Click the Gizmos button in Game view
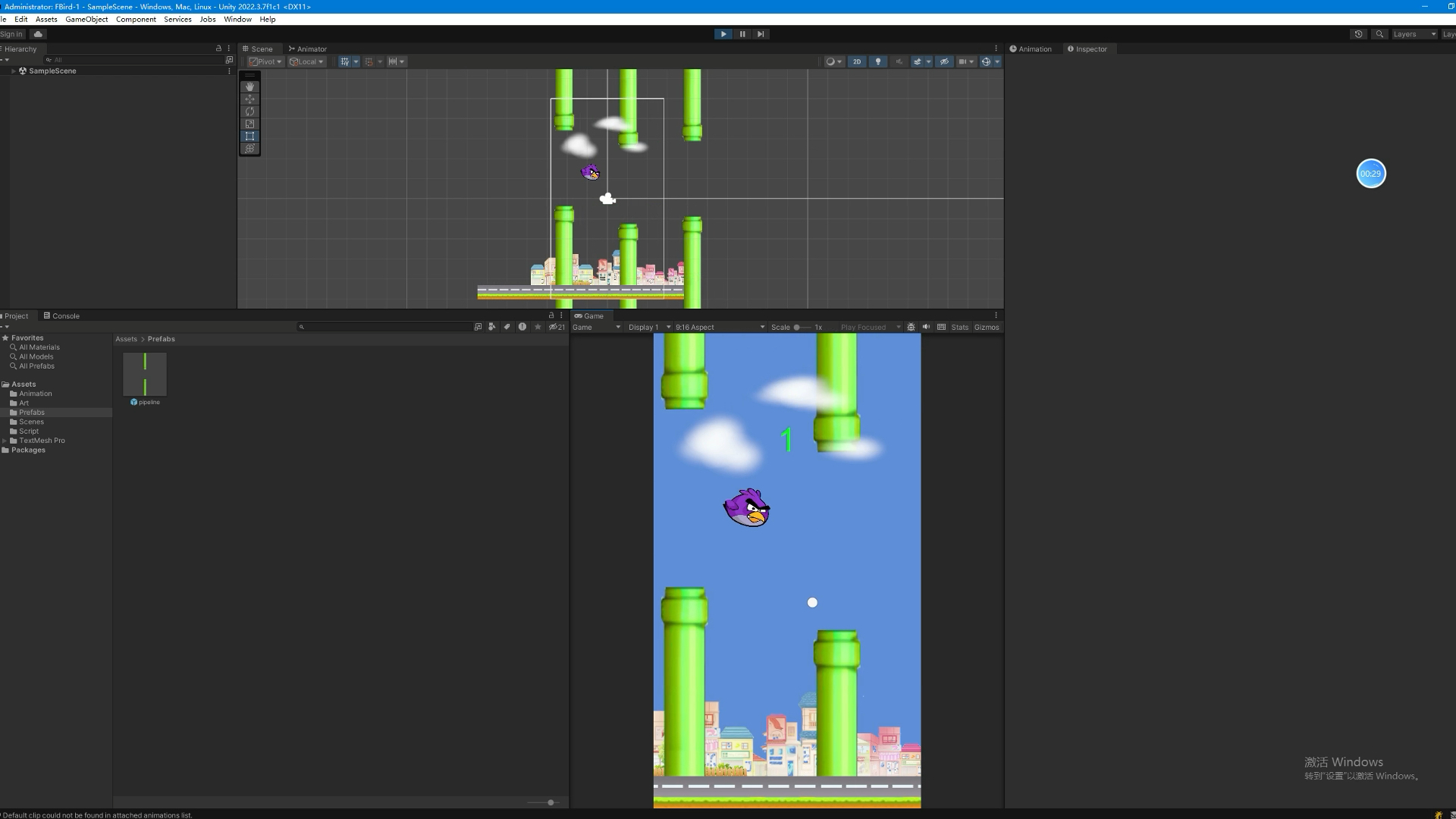This screenshot has width=1456, height=819. [x=986, y=328]
